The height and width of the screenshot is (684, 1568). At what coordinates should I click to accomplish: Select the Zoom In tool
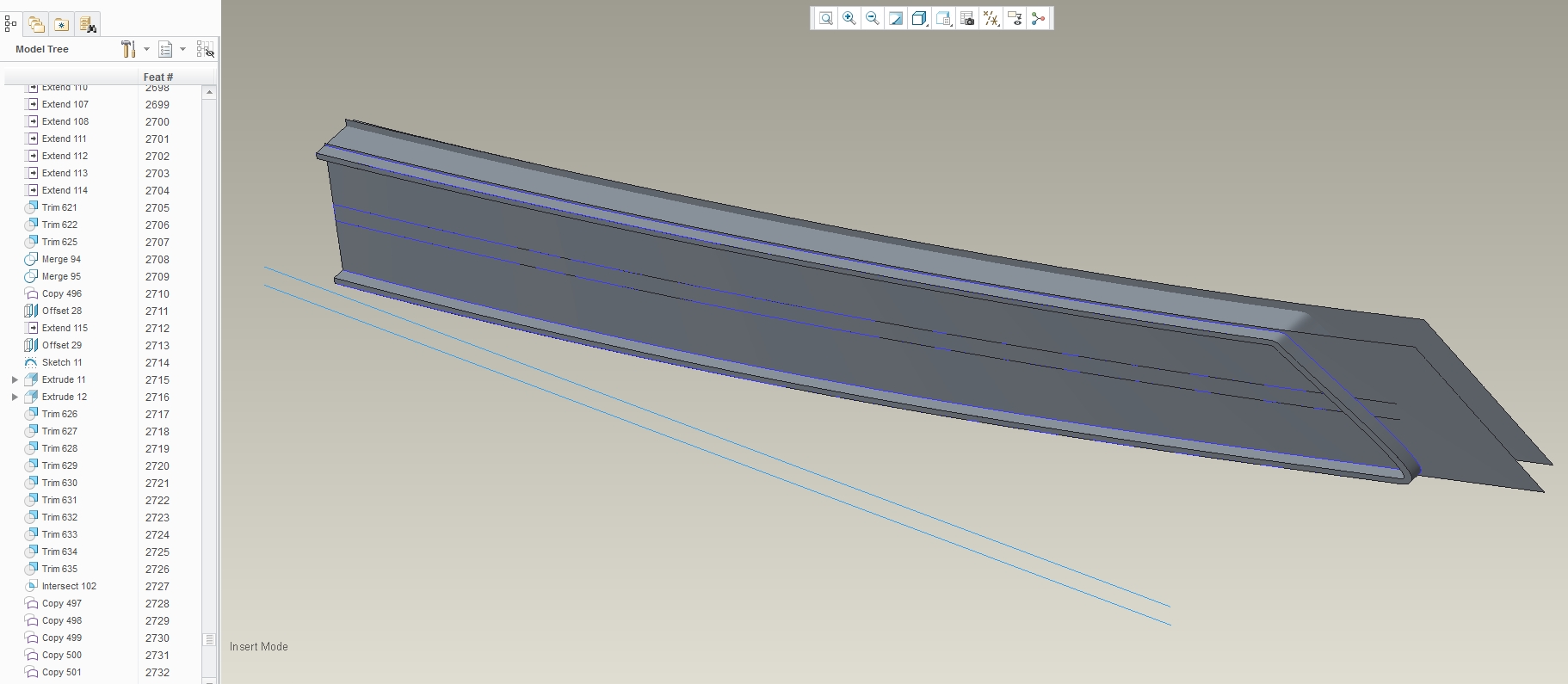(849, 18)
